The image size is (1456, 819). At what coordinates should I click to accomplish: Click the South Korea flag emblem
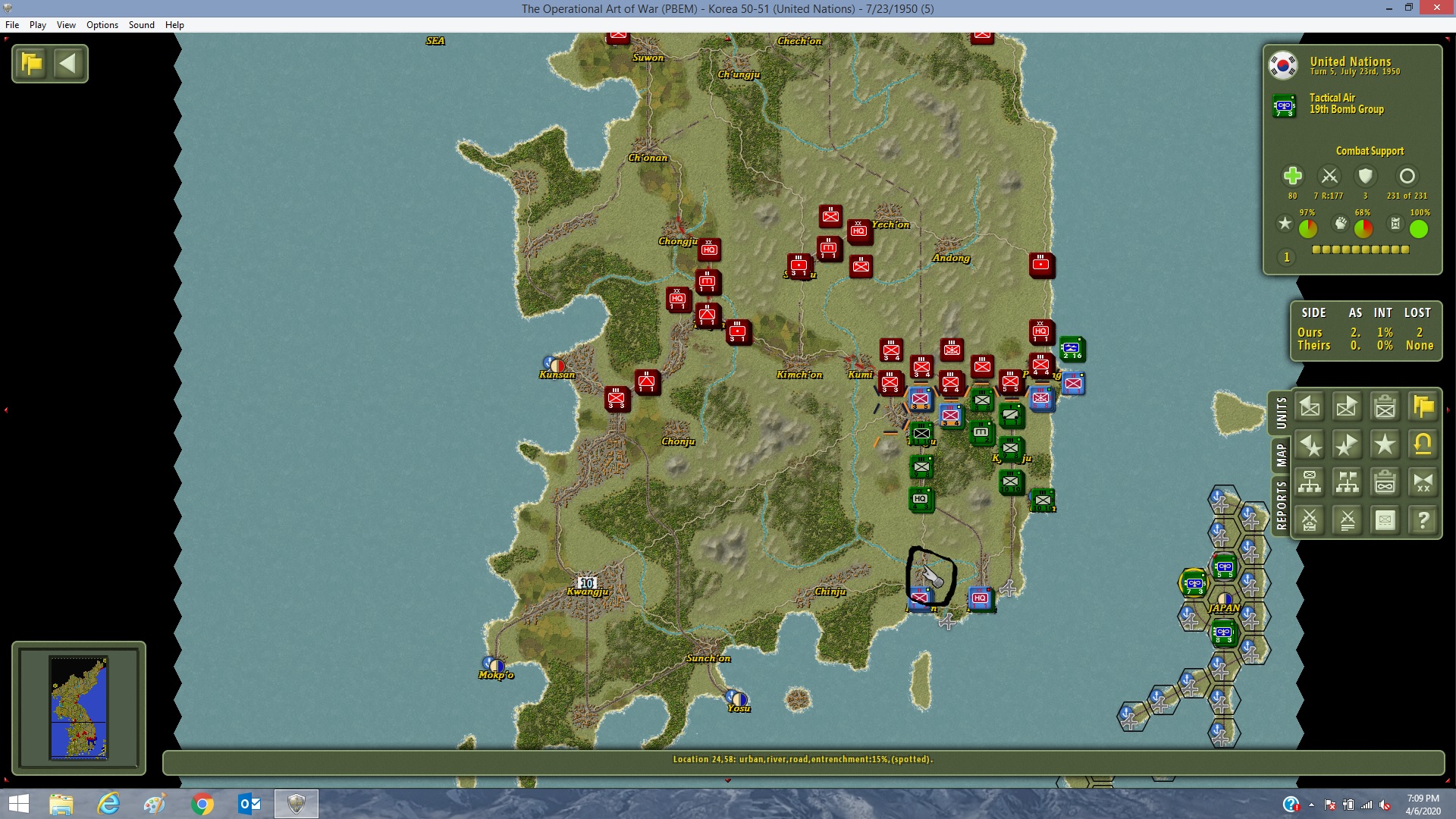[x=1283, y=65]
